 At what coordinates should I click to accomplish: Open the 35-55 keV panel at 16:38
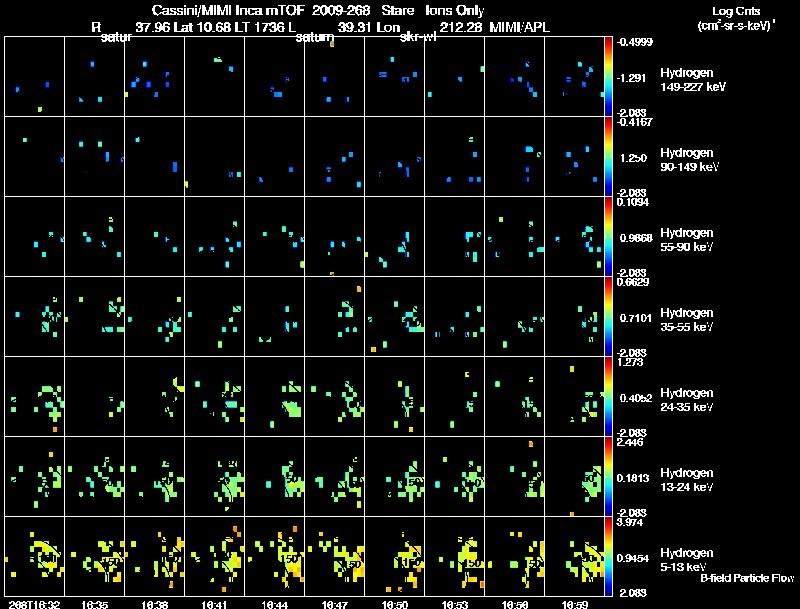[155, 317]
